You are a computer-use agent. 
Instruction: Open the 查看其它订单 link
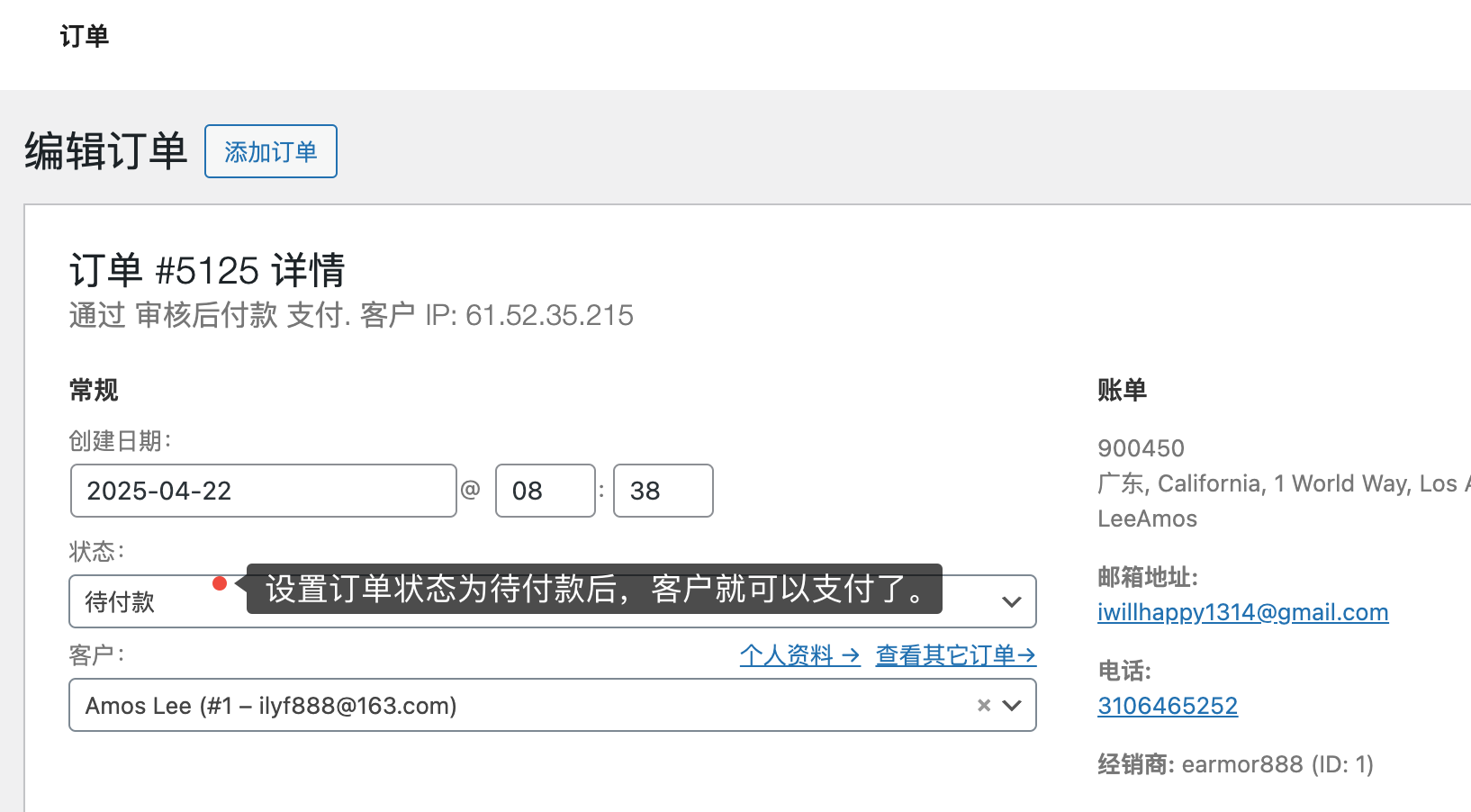[955, 655]
